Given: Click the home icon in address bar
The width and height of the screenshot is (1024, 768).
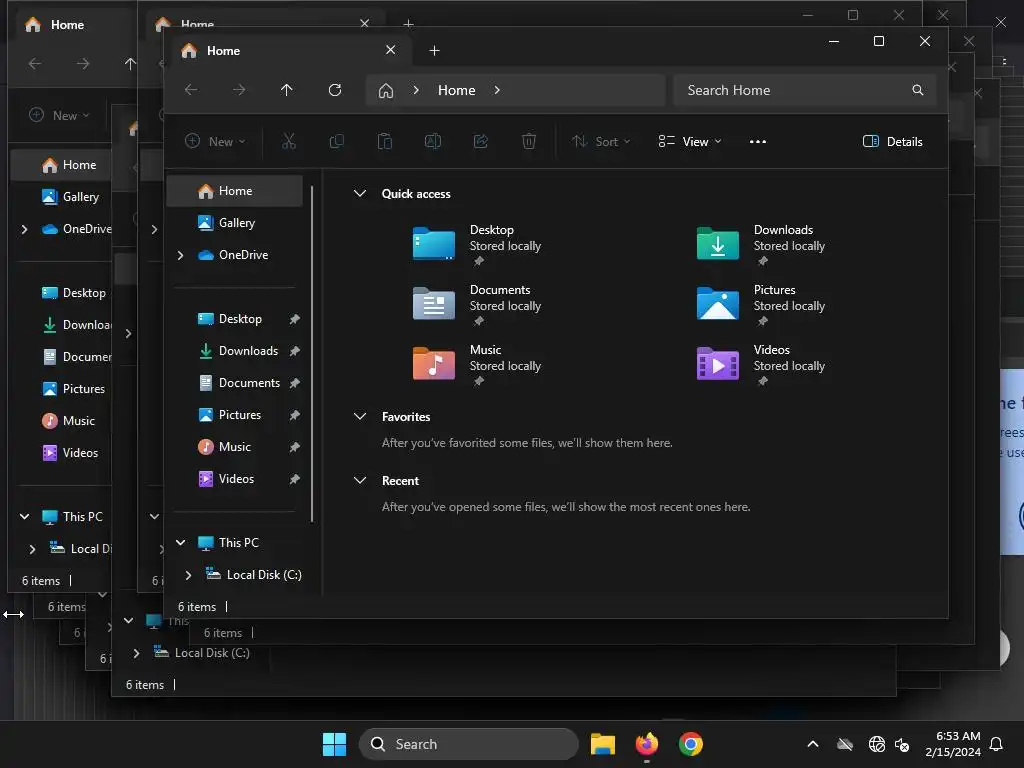Looking at the screenshot, I should 386,90.
